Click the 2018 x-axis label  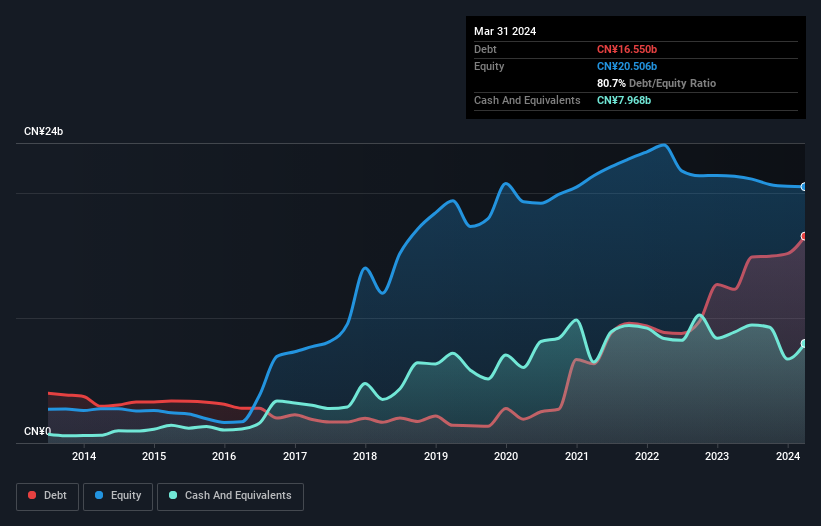click(x=365, y=456)
